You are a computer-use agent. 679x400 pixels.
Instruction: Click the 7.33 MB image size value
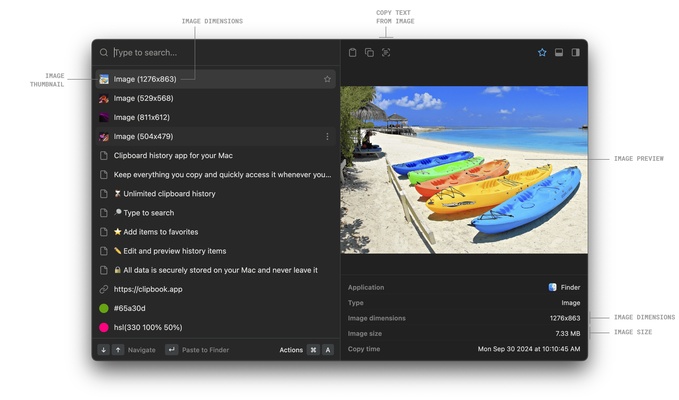click(568, 333)
